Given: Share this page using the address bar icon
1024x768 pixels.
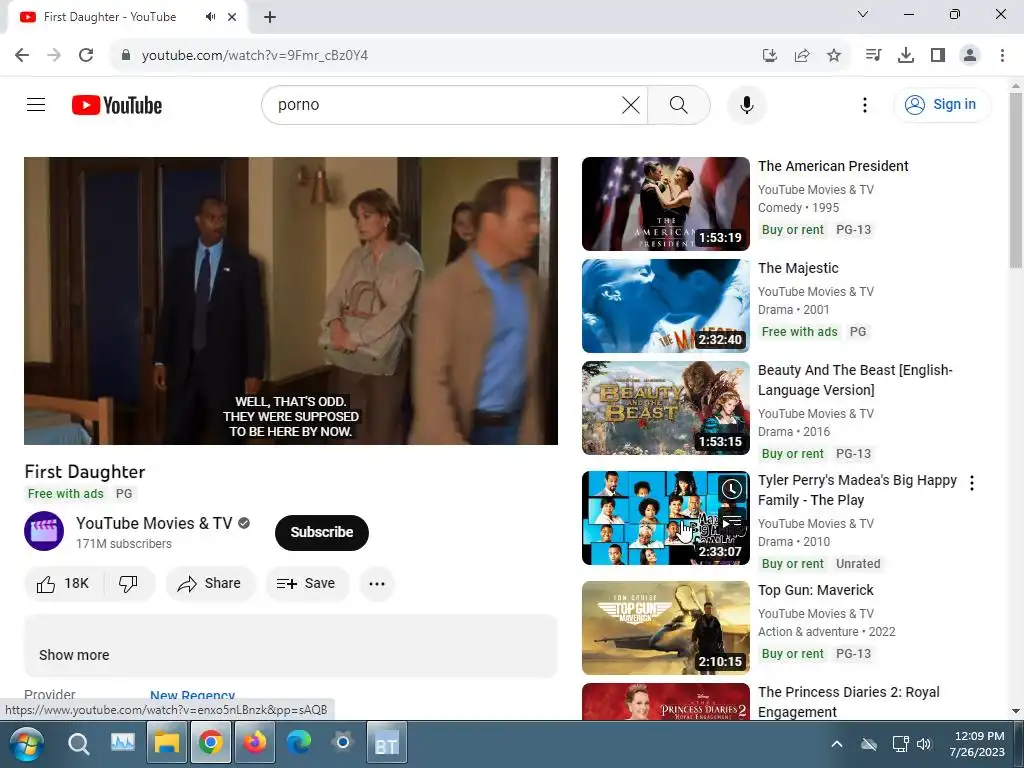Looking at the screenshot, I should click(802, 56).
